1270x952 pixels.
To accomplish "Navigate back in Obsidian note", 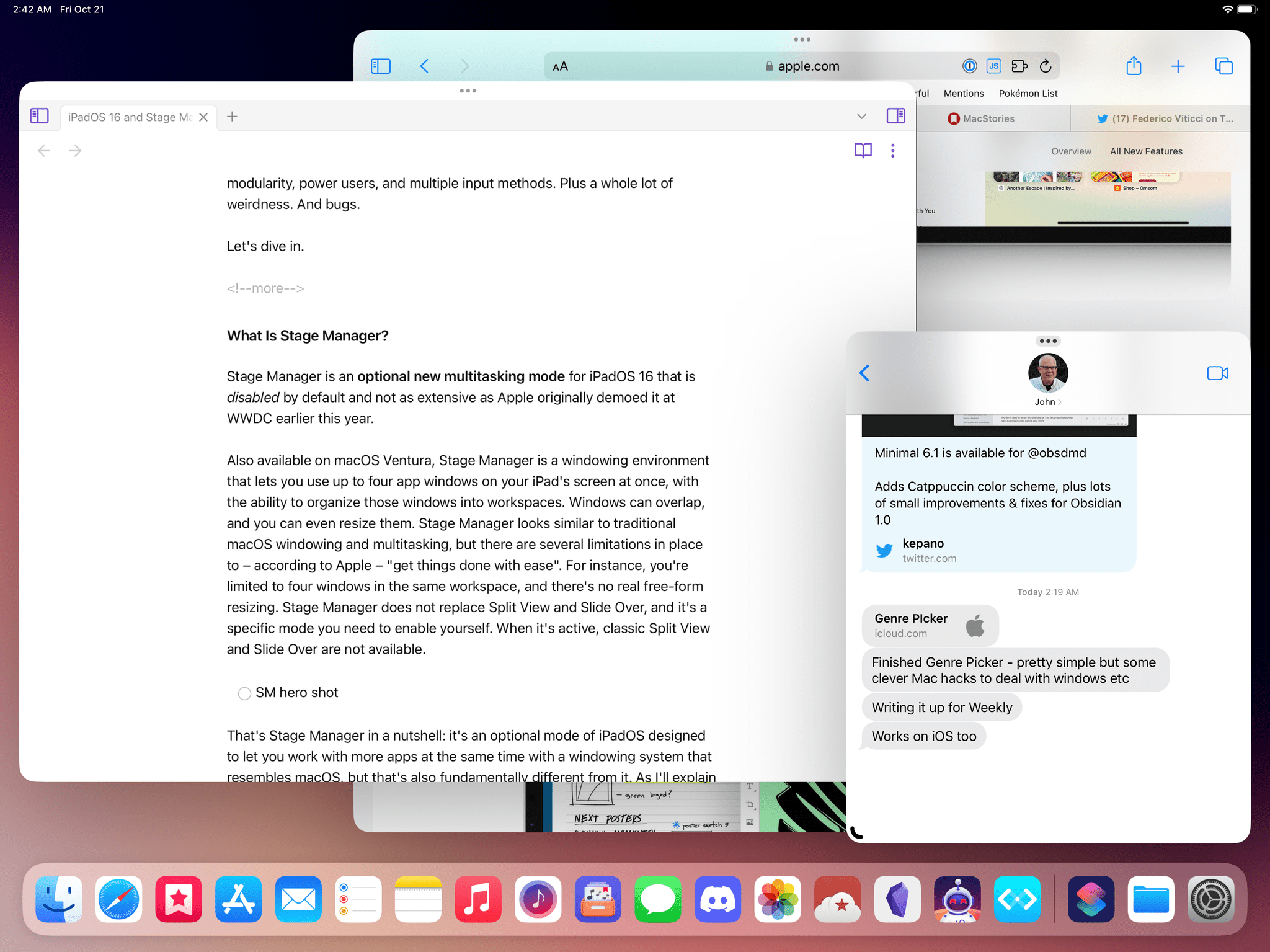I will [x=43, y=151].
